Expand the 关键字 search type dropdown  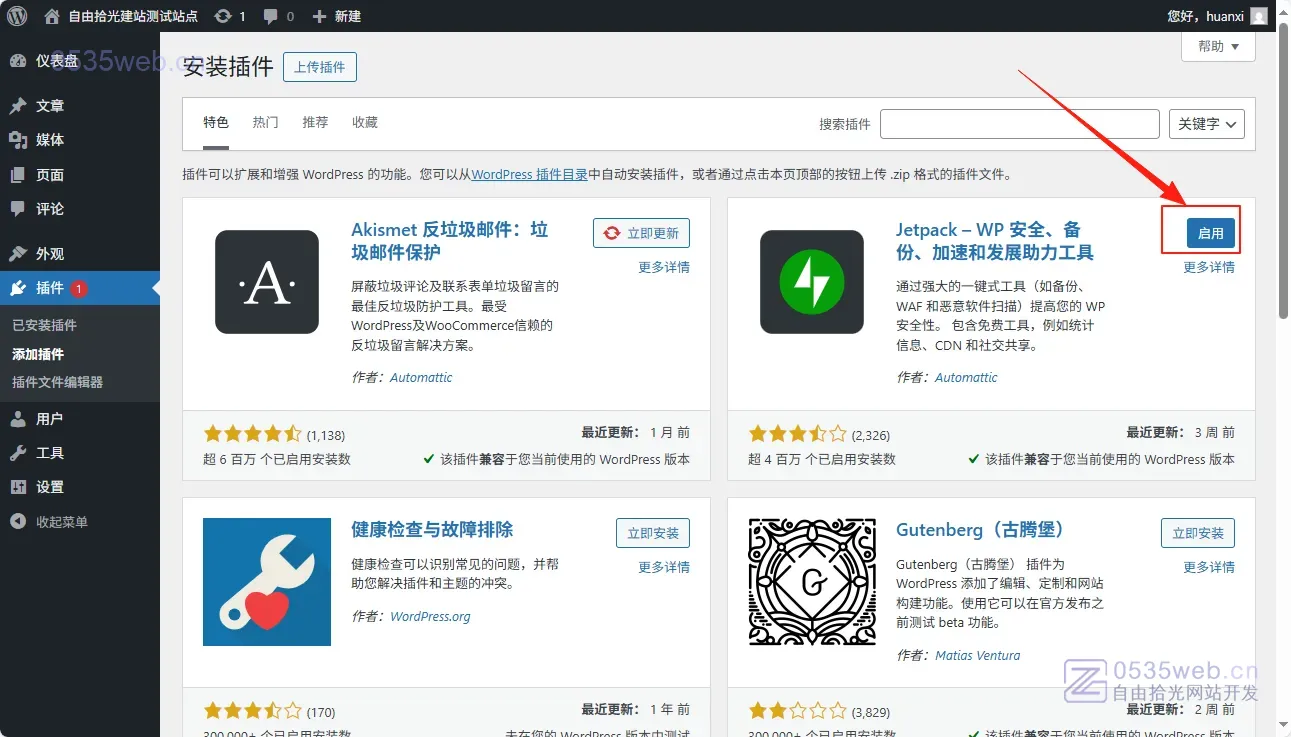pos(1206,124)
